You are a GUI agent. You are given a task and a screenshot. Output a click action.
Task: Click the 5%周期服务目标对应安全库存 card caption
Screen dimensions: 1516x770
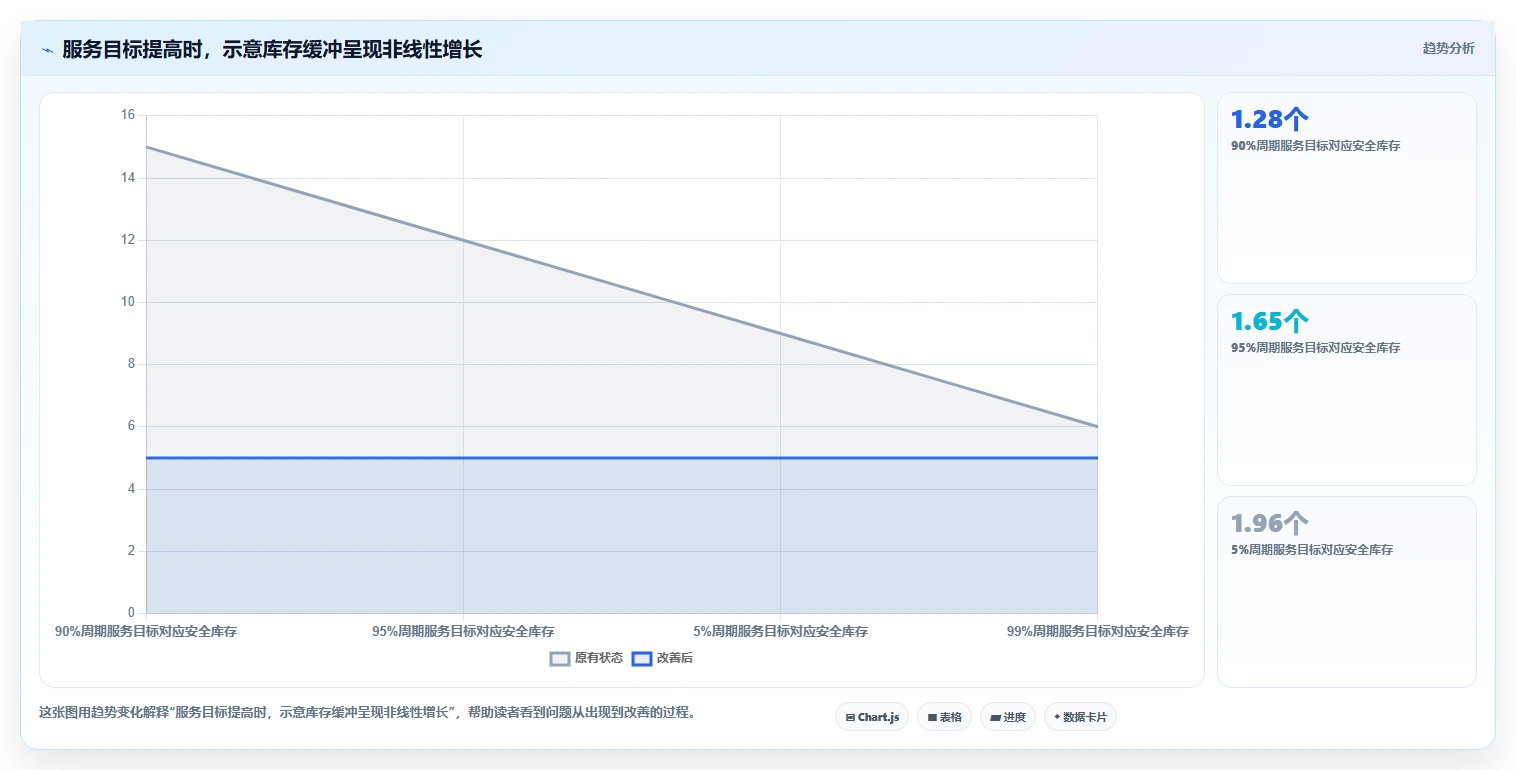click(1312, 550)
